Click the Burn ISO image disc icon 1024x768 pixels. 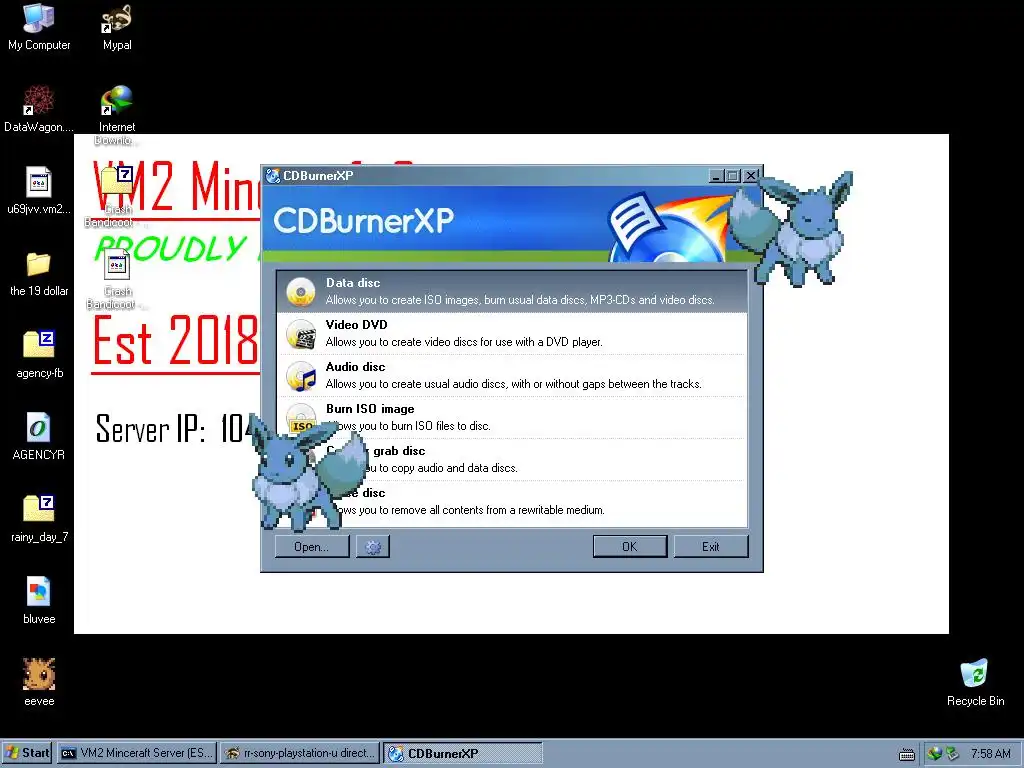[x=301, y=417]
